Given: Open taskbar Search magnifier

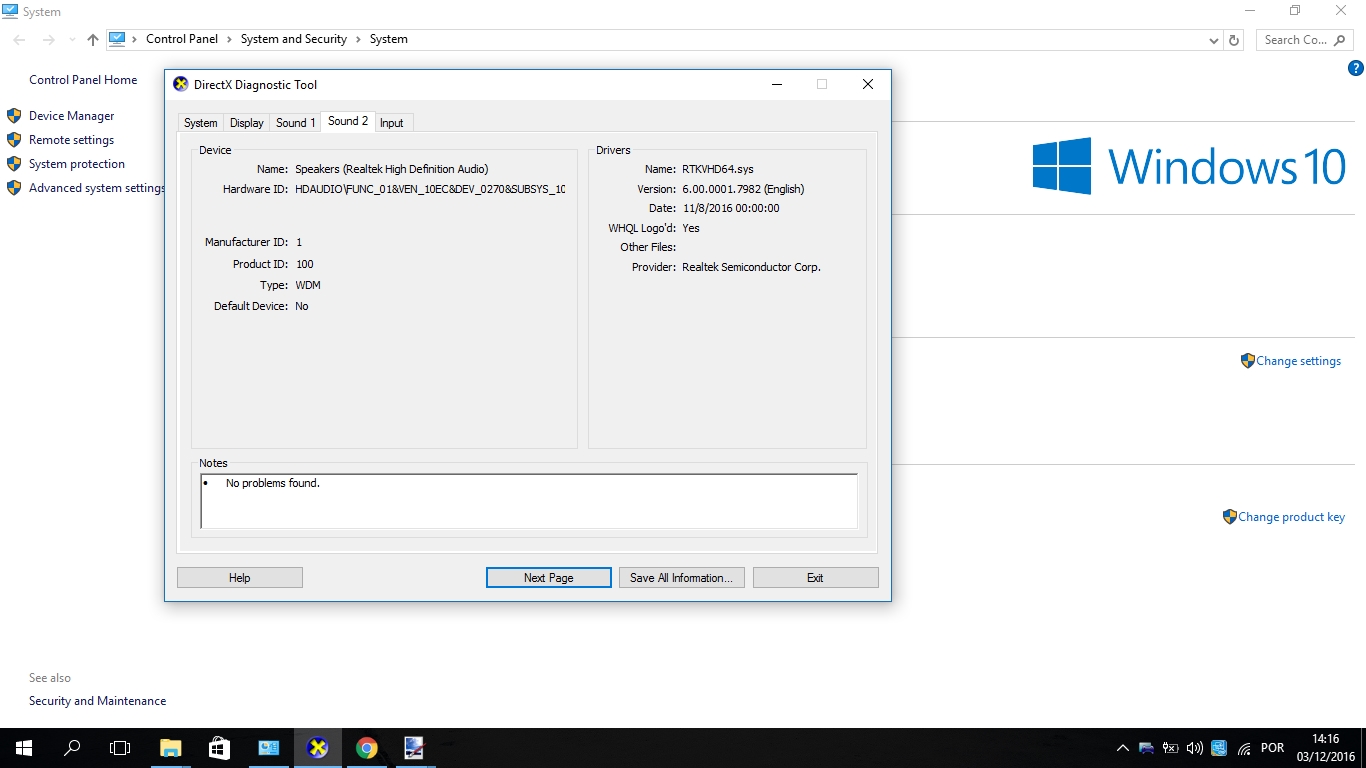Looking at the screenshot, I should (72, 748).
